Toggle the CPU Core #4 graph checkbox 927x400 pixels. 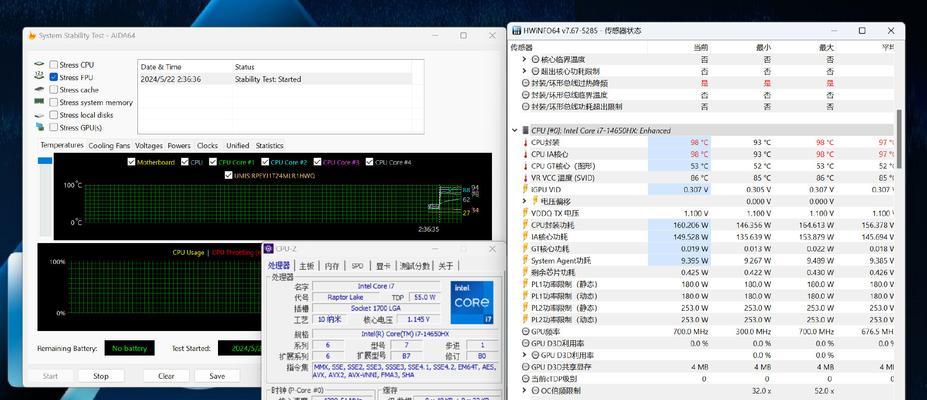click(x=369, y=162)
